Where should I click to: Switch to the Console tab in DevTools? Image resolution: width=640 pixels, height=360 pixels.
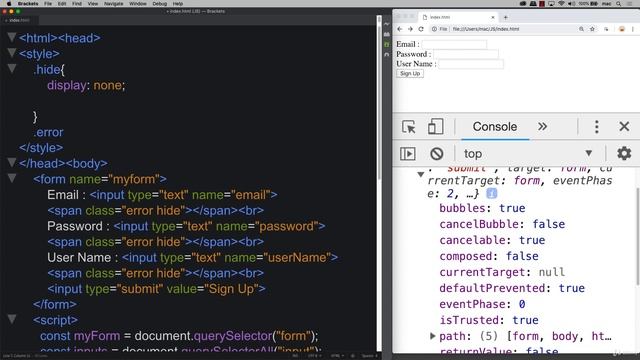pos(495,127)
